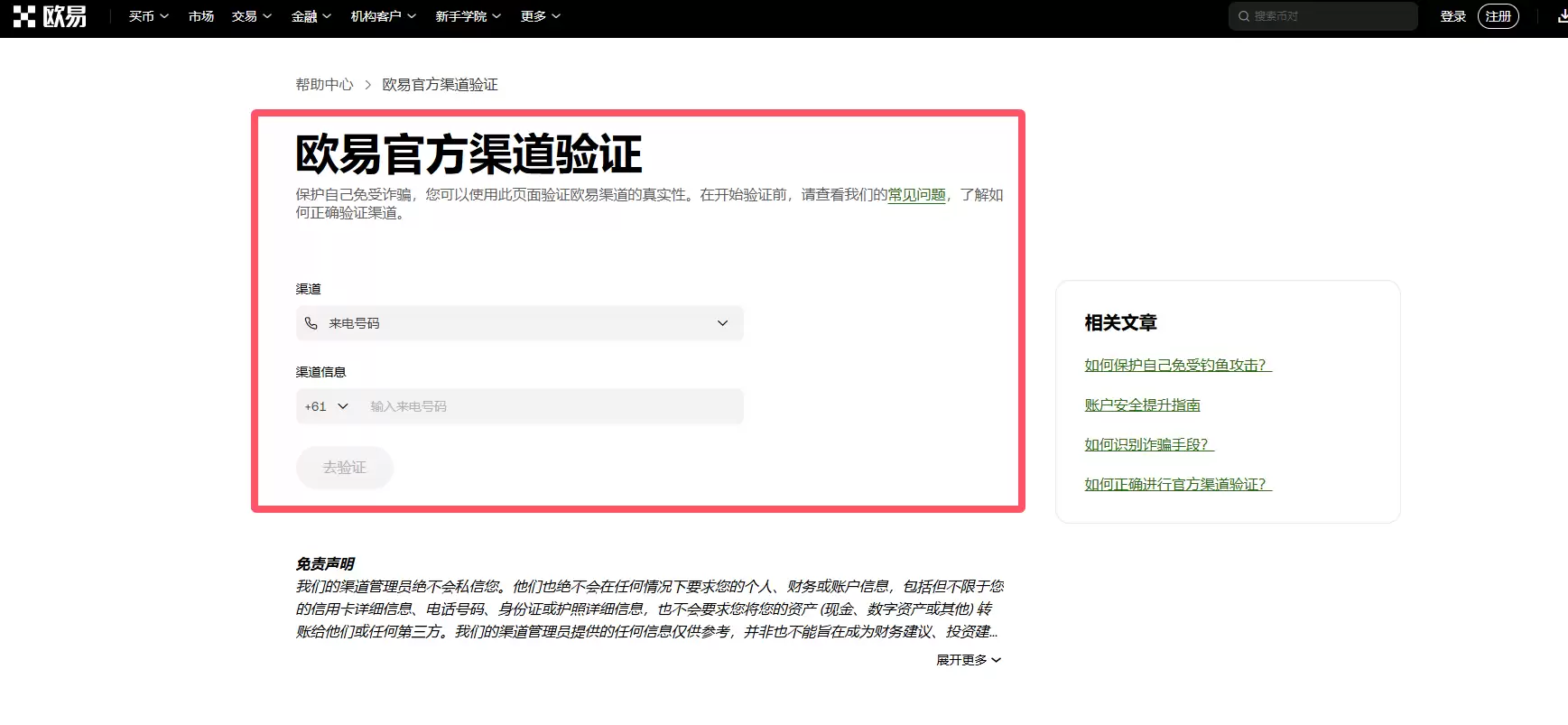Screen dimensions: 1568x725
Task: Click the search magnifier icon
Action: click(x=1244, y=16)
